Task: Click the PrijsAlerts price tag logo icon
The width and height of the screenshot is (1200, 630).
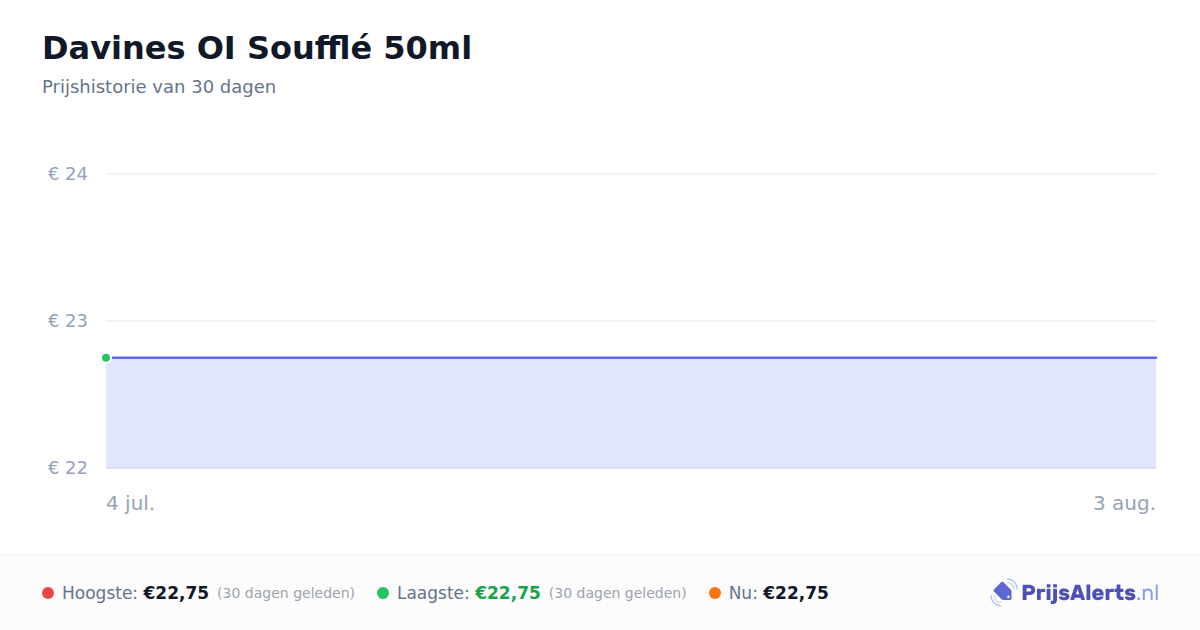Action: tap(1003, 593)
